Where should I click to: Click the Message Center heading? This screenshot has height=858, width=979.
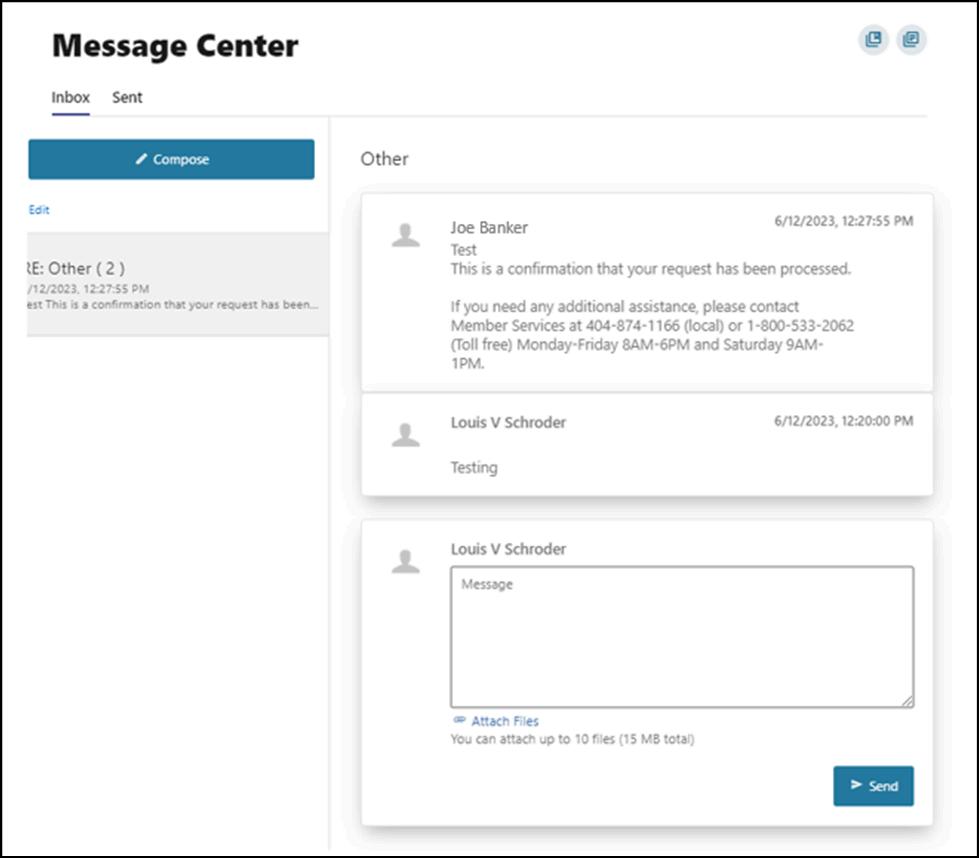[x=175, y=46]
